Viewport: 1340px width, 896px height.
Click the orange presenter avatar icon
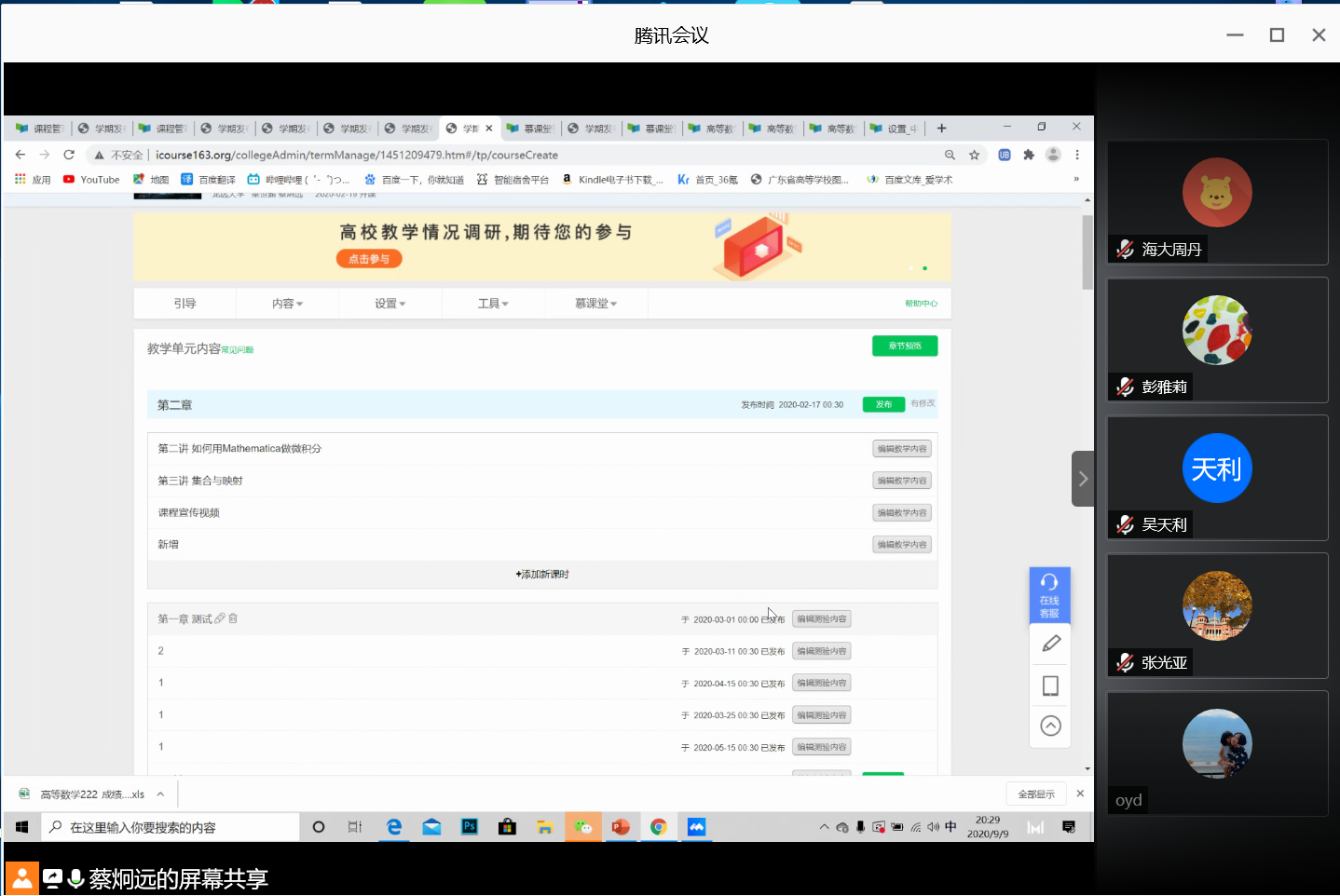(x=21, y=878)
